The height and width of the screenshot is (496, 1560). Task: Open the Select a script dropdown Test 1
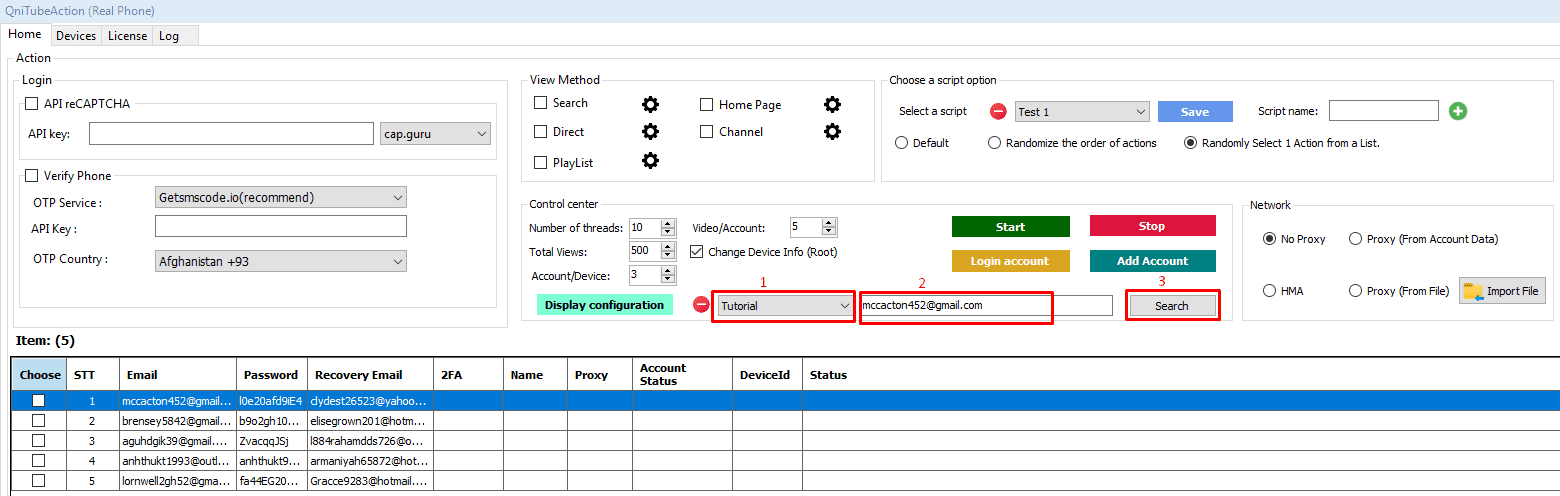pos(1082,112)
